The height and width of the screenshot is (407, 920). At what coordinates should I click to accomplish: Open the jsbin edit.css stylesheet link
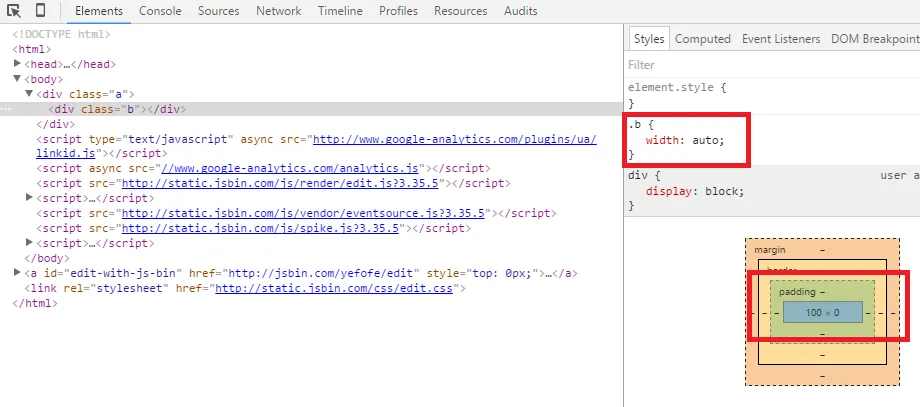point(334,289)
